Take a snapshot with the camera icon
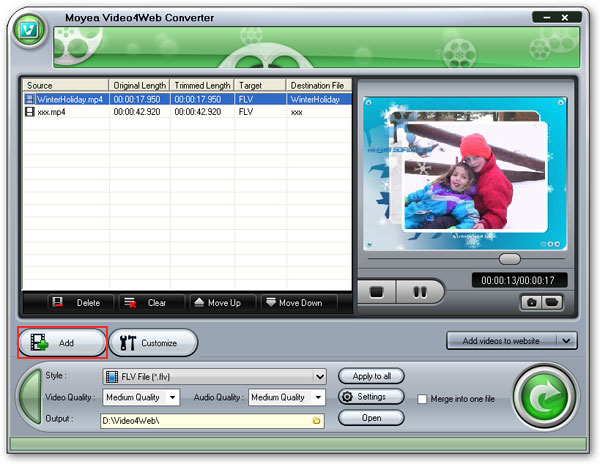600x464 pixels. pos(532,303)
